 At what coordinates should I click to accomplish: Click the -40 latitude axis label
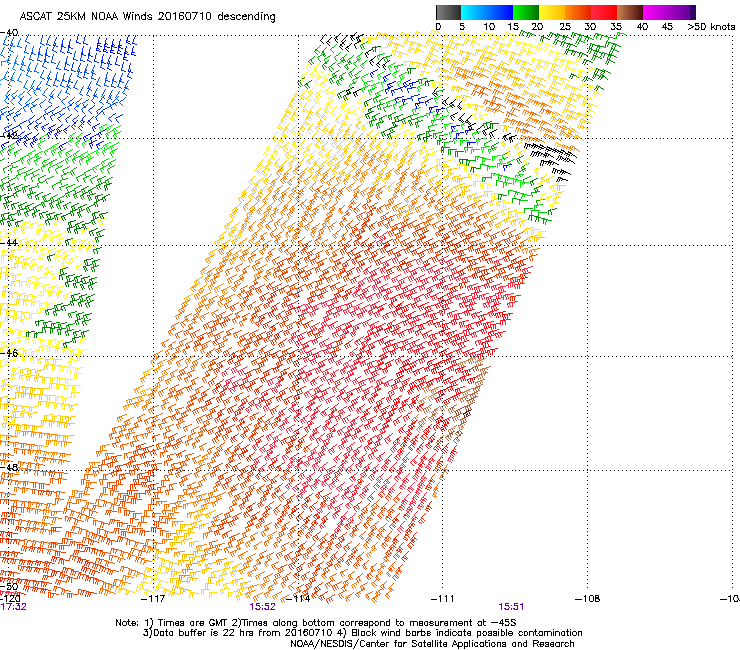point(9,33)
